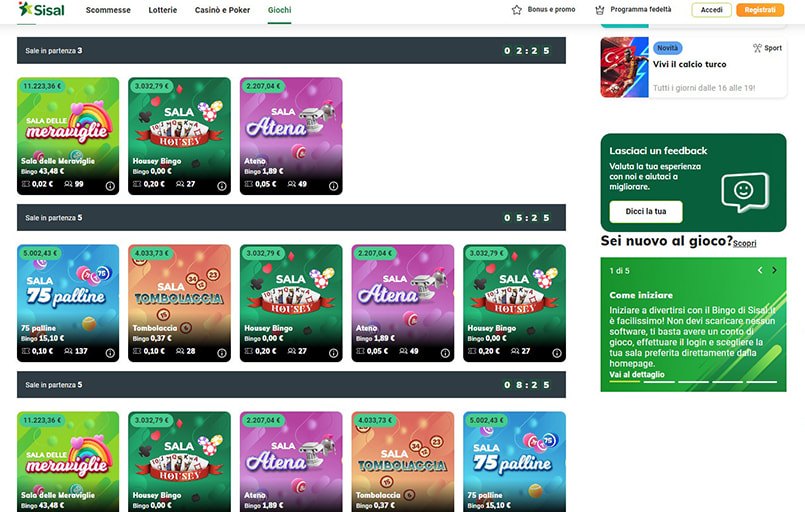Viewport: 805px width, 512px height.
Task: Click the Sisal logo in header
Action: coord(41,10)
